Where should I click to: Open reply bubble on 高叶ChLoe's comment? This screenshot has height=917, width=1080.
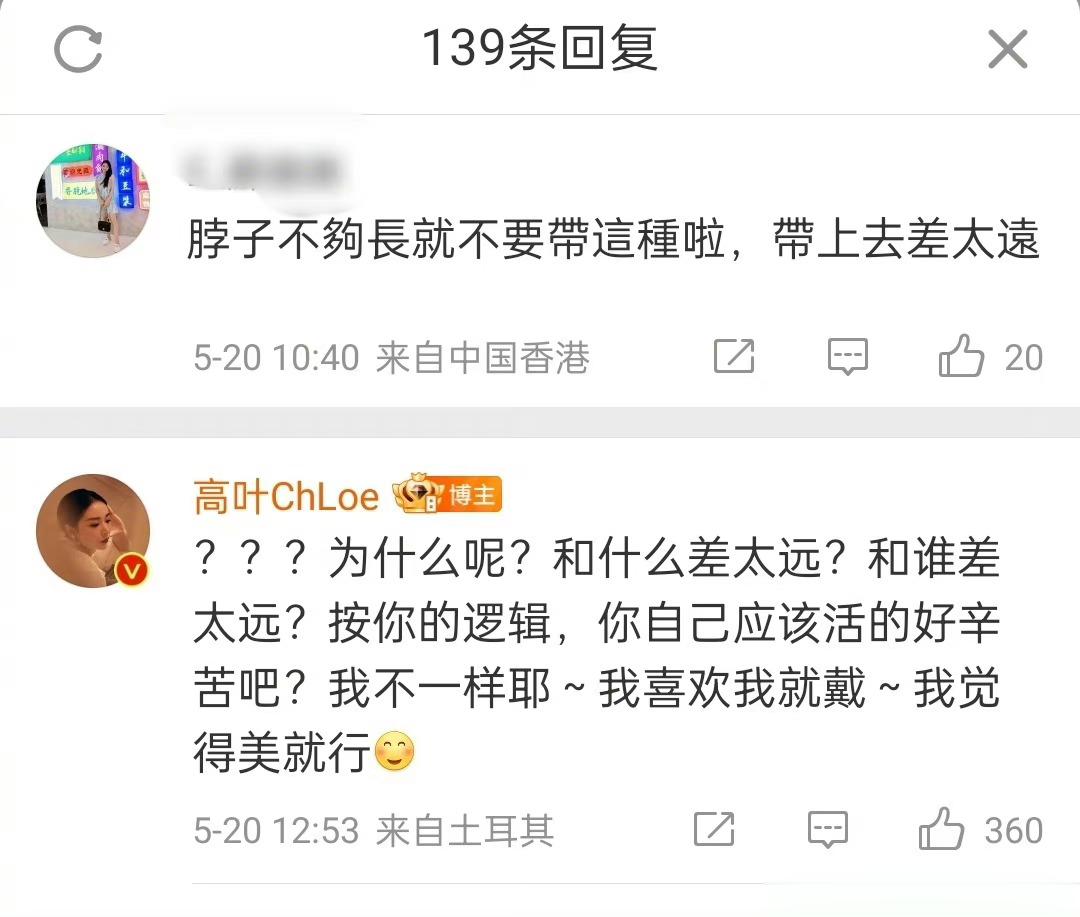827,829
